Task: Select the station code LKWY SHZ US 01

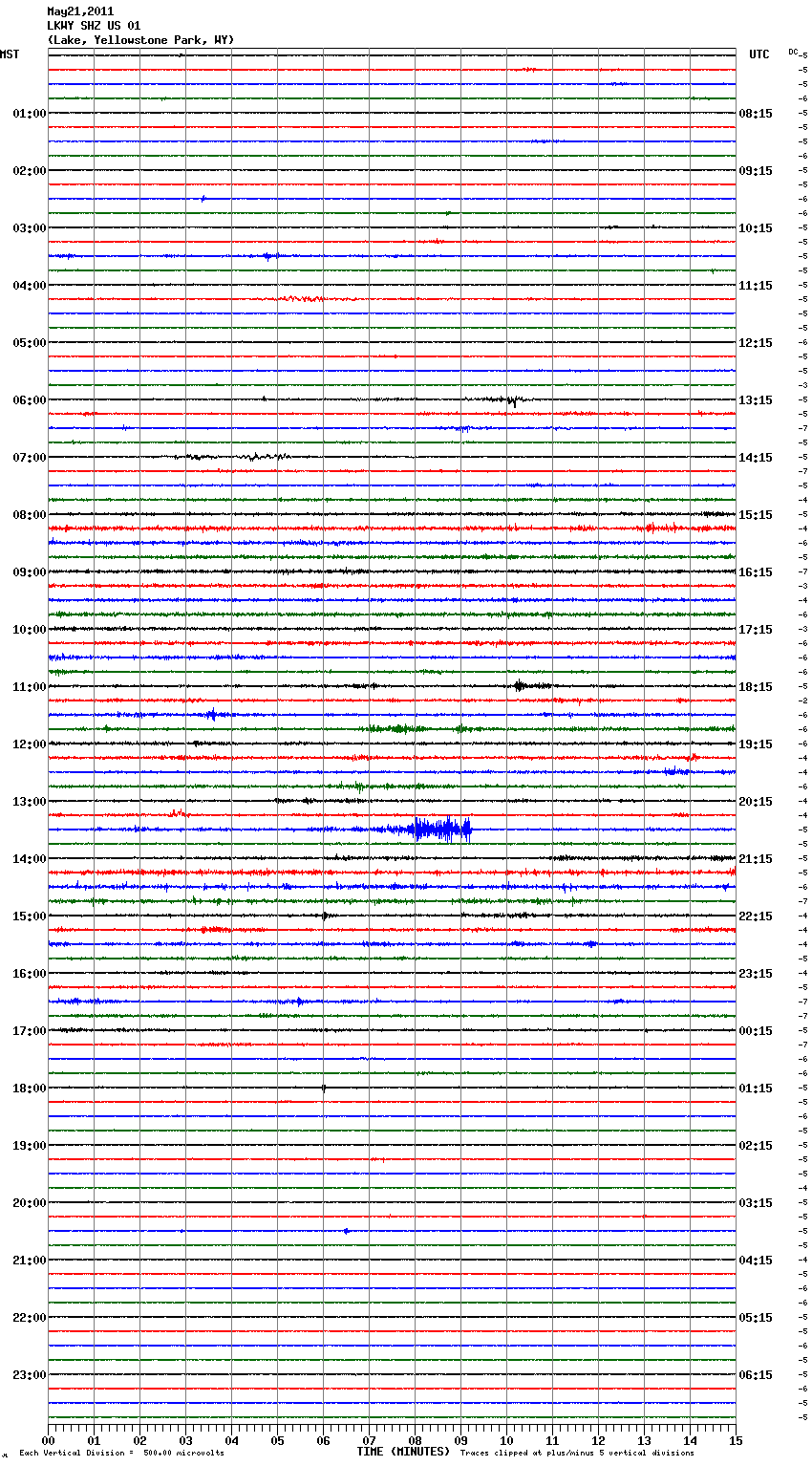Action: [x=94, y=26]
